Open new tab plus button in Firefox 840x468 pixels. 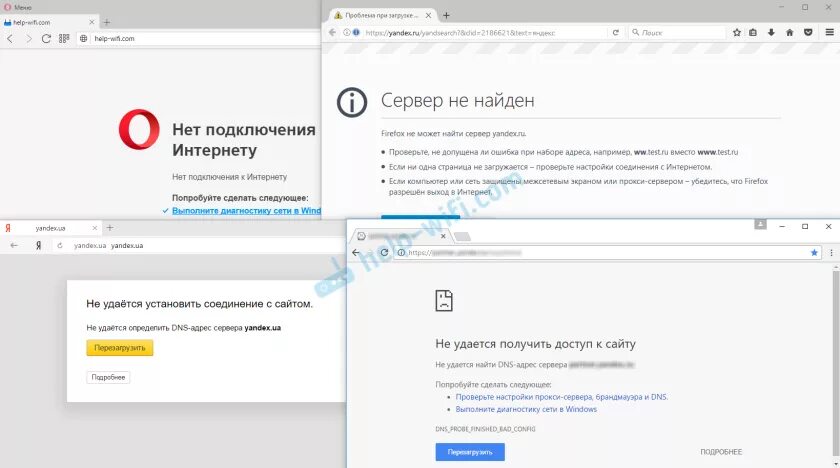(446, 16)
